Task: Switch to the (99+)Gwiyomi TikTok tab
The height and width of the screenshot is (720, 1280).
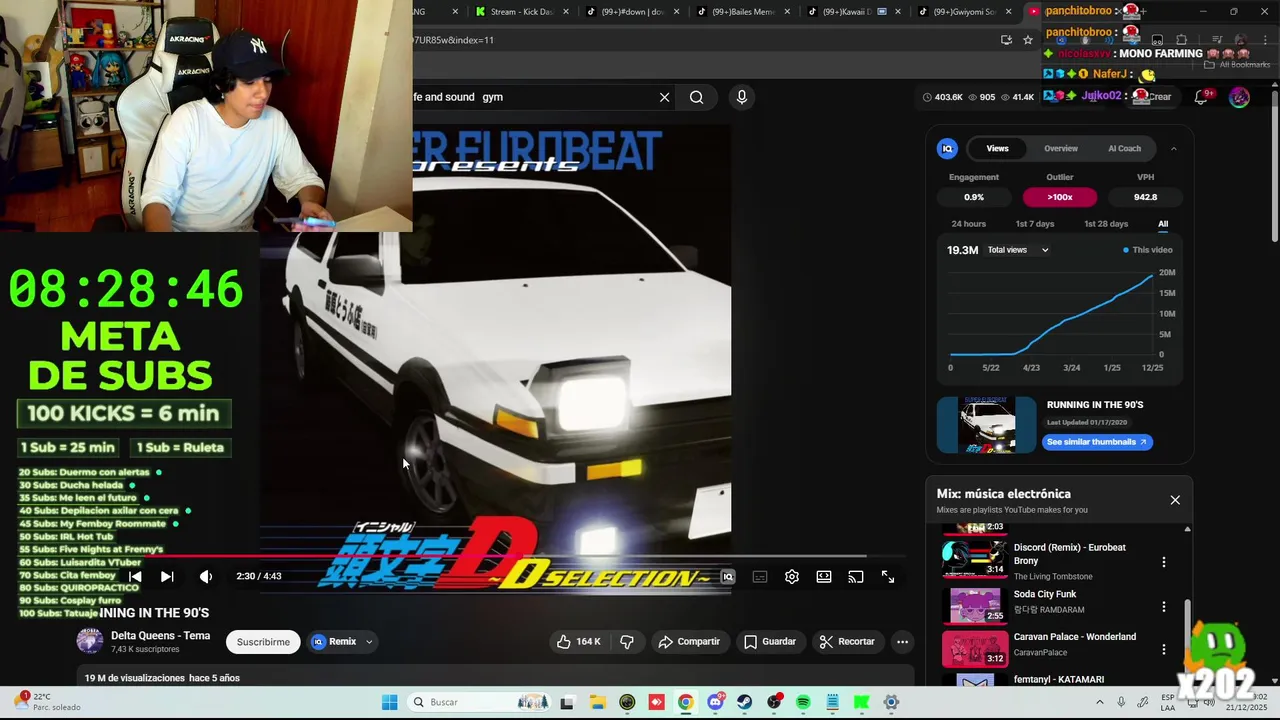Action: click(963, 12)
